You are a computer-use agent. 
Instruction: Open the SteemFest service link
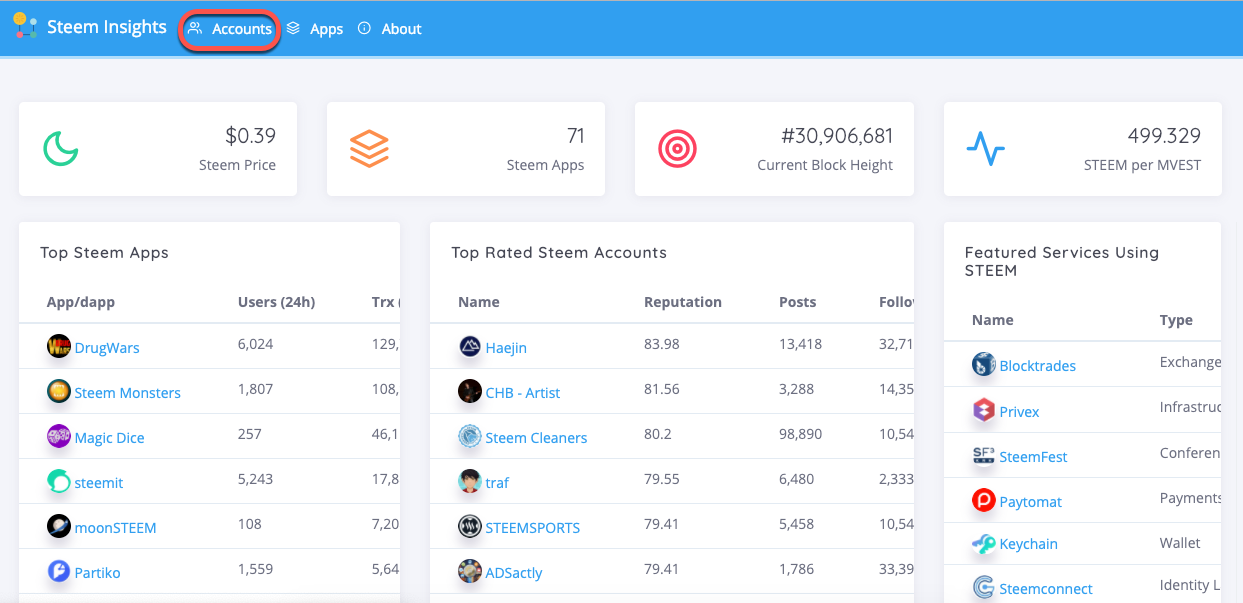point(1034,457)
